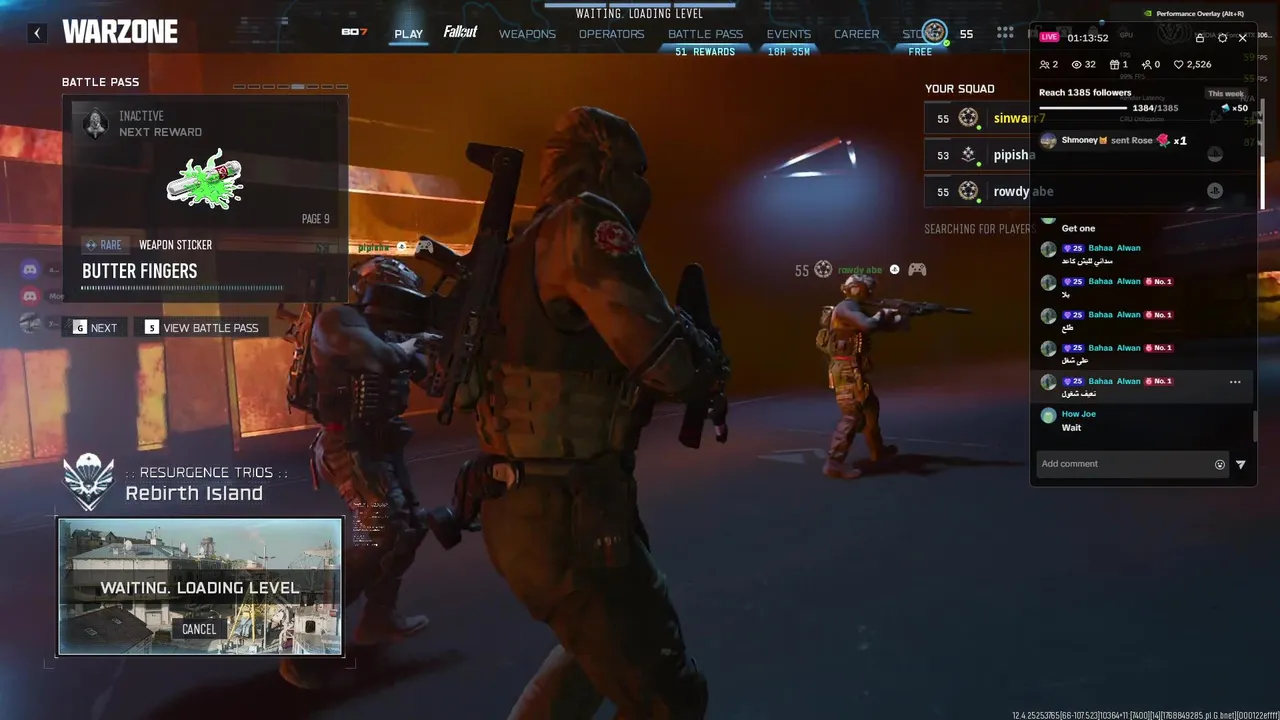Click How Joe's avatar in chat

[1048, 415]
